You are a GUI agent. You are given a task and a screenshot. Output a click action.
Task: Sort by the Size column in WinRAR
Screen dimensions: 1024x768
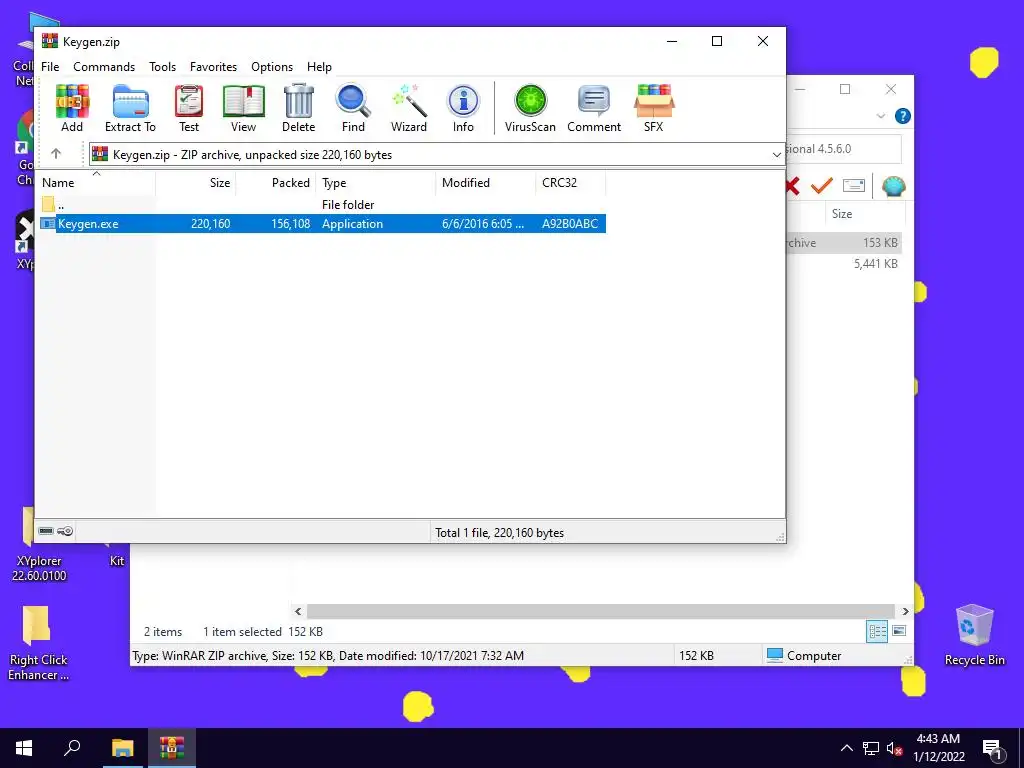point(196,183)
